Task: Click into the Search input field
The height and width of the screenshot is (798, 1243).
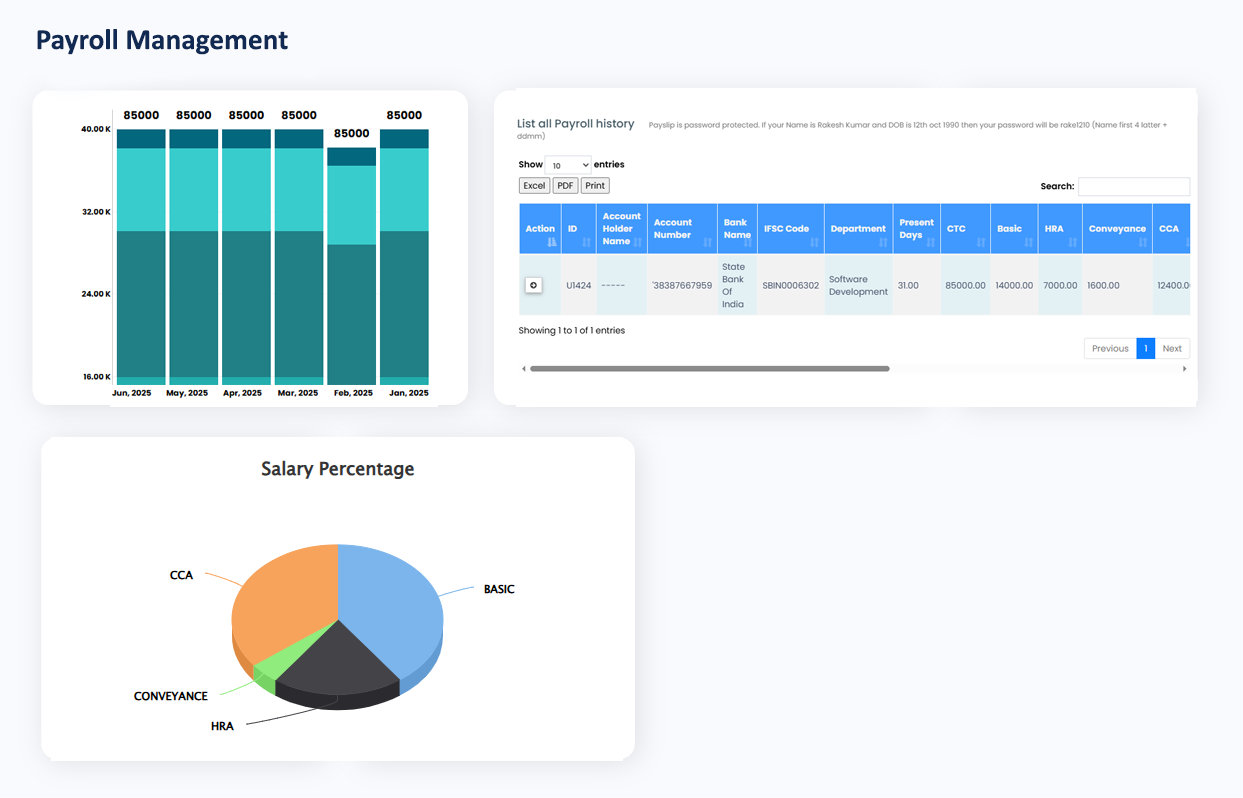Action: (x=1133, y=186)
